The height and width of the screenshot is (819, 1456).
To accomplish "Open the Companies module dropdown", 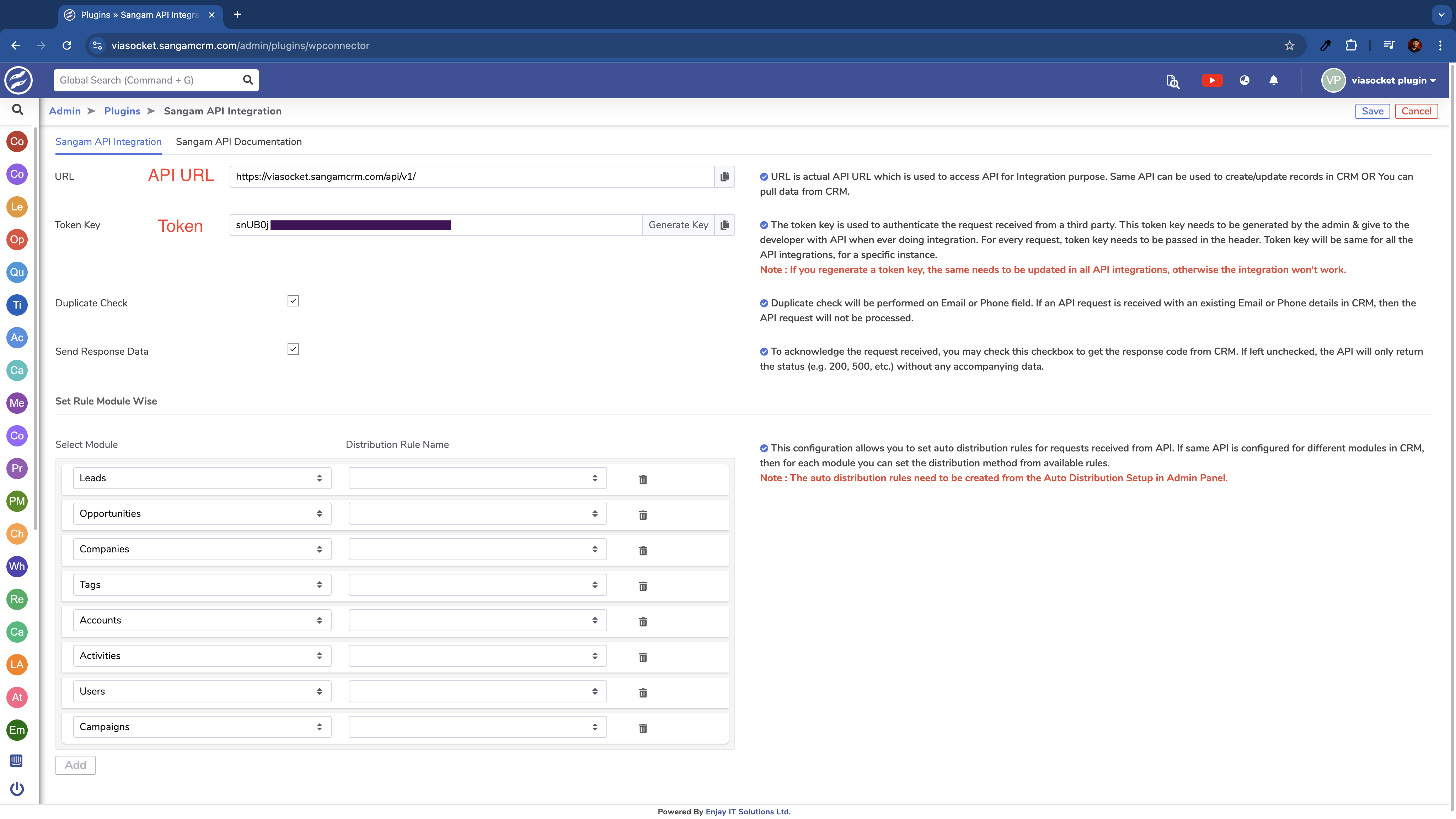I will point(202,550).
